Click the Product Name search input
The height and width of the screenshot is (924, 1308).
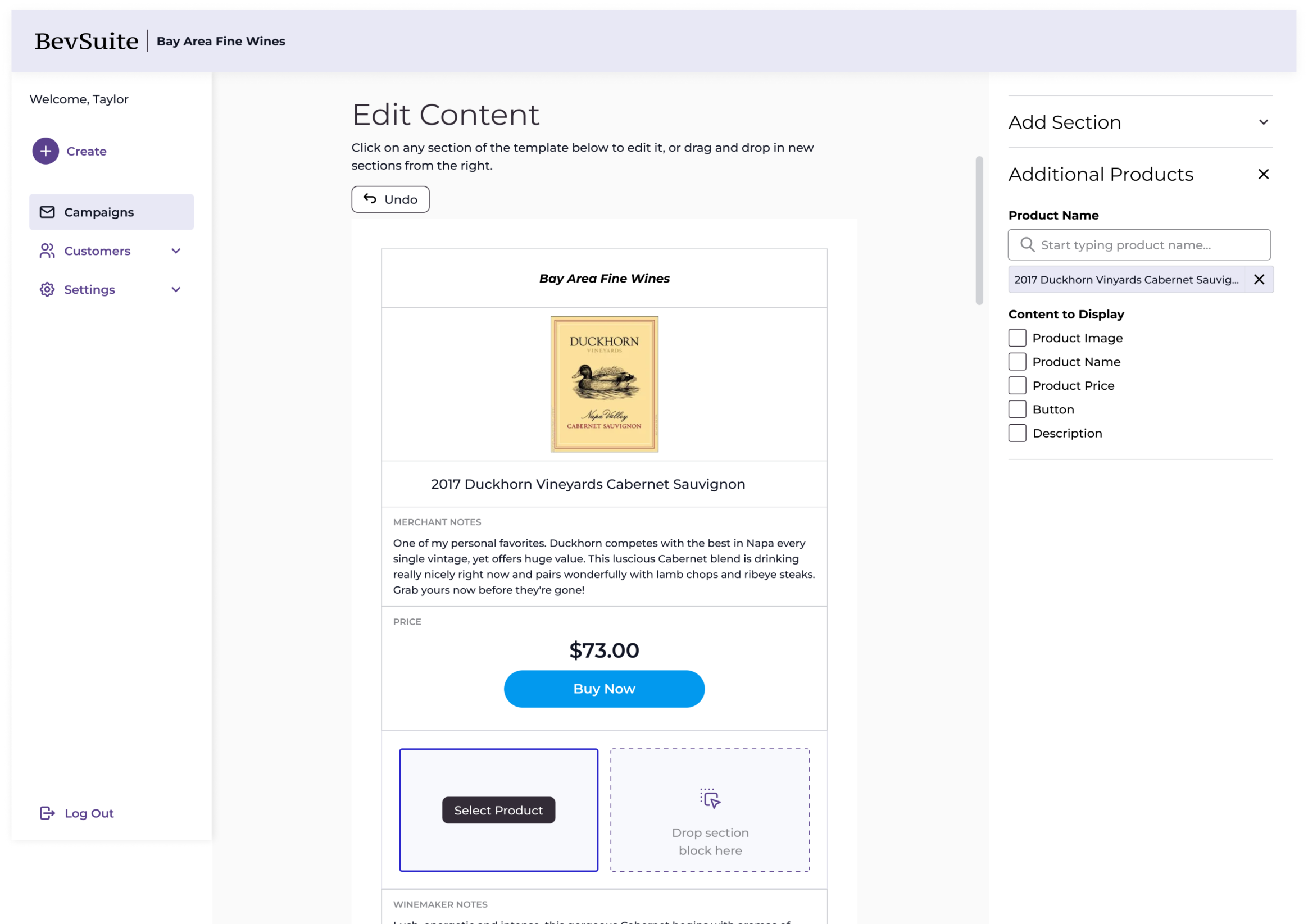click(1139, 245)
